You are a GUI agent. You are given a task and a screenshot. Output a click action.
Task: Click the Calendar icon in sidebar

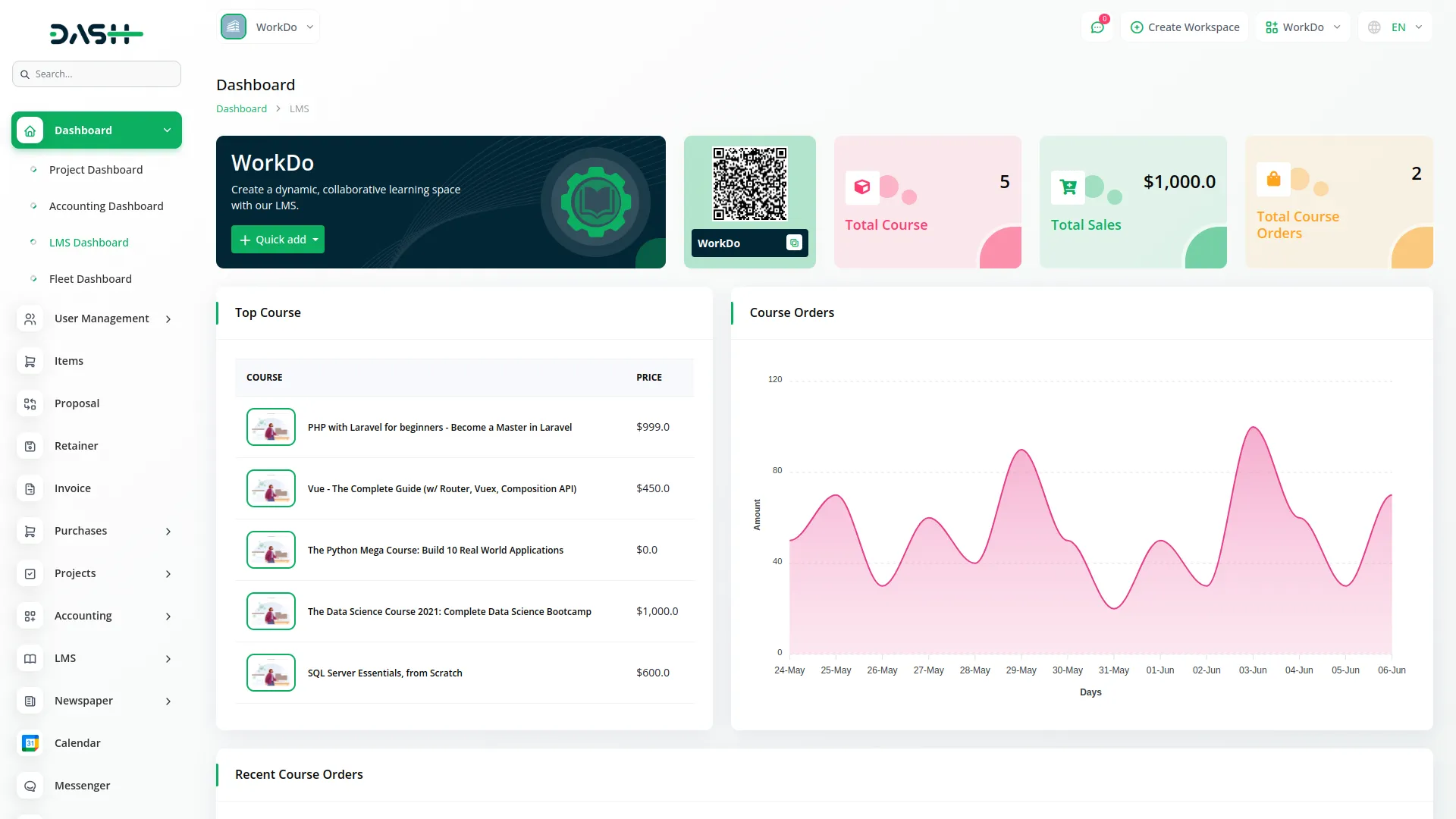tap(30, 743)
